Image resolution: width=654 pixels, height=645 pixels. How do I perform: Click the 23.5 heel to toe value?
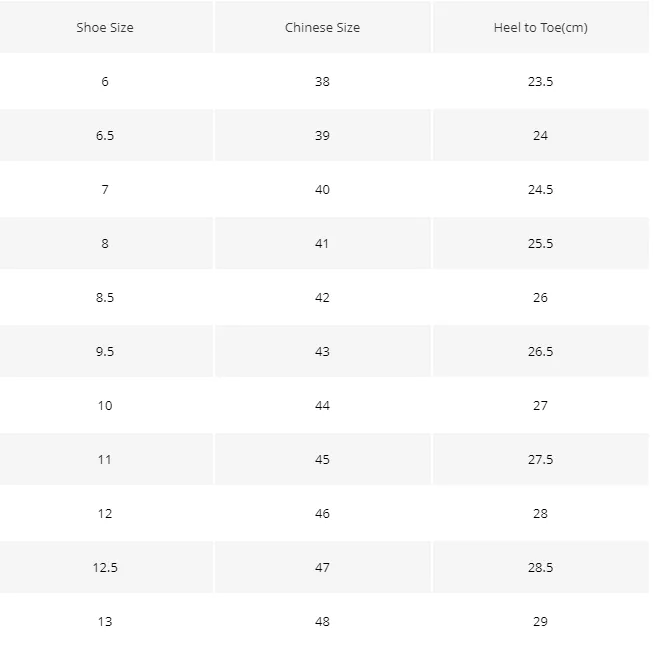click(x=541, y=81)
